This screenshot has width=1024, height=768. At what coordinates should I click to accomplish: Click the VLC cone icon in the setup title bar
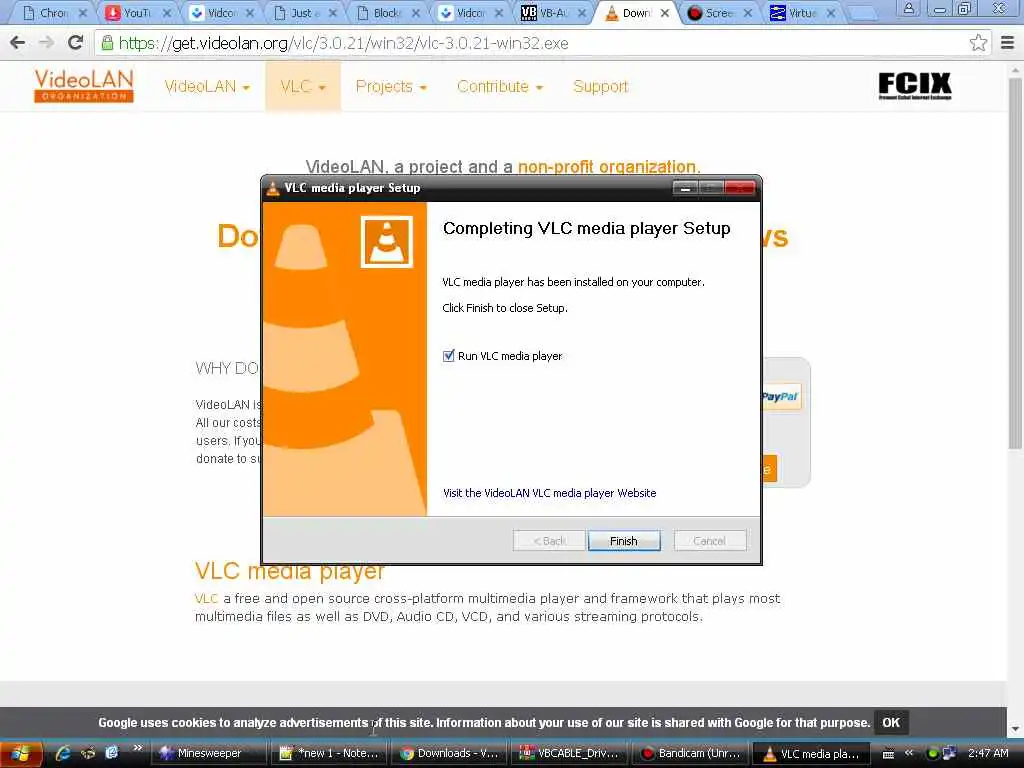[273, 188]
